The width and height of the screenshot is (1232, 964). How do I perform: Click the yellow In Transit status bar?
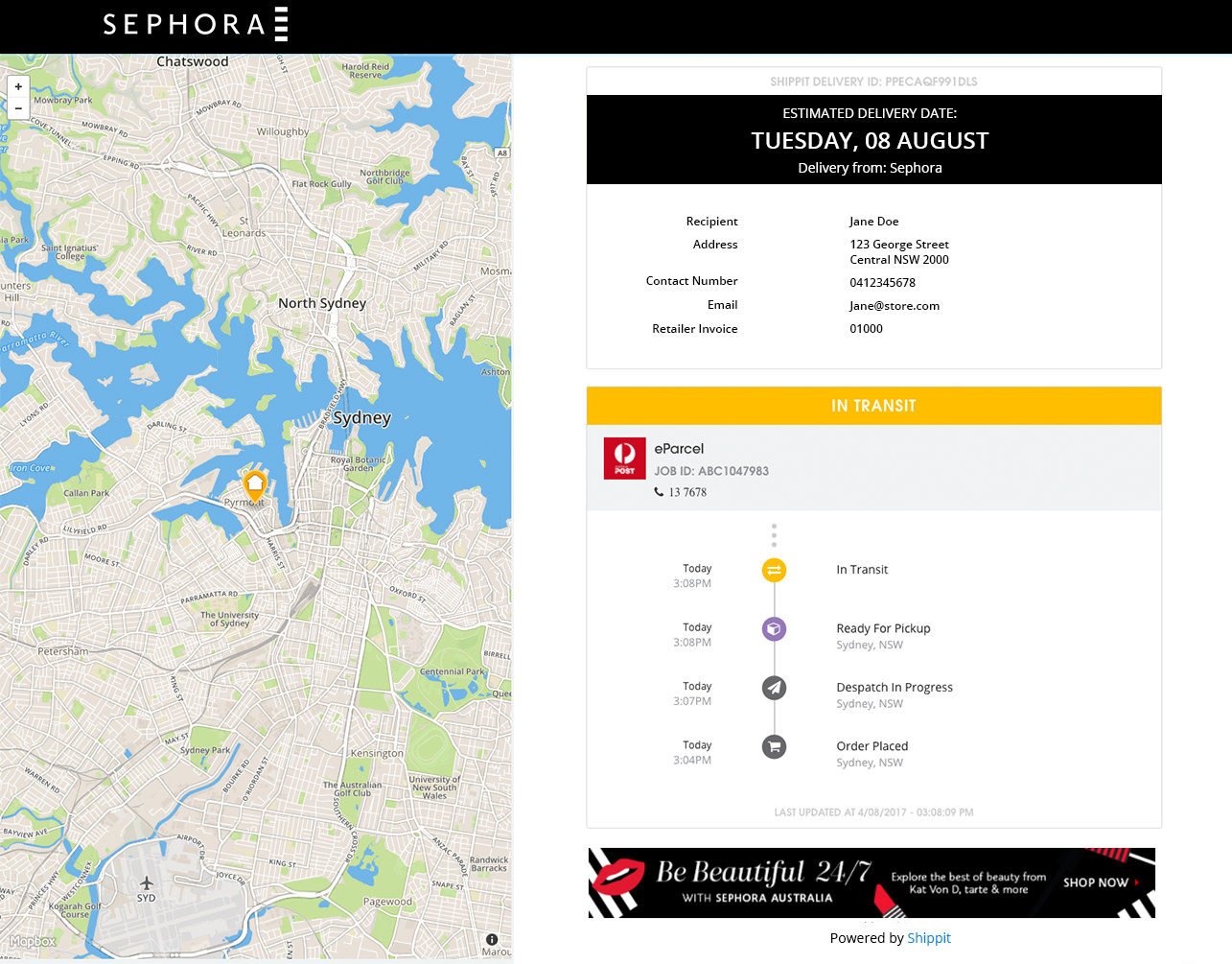873,406
